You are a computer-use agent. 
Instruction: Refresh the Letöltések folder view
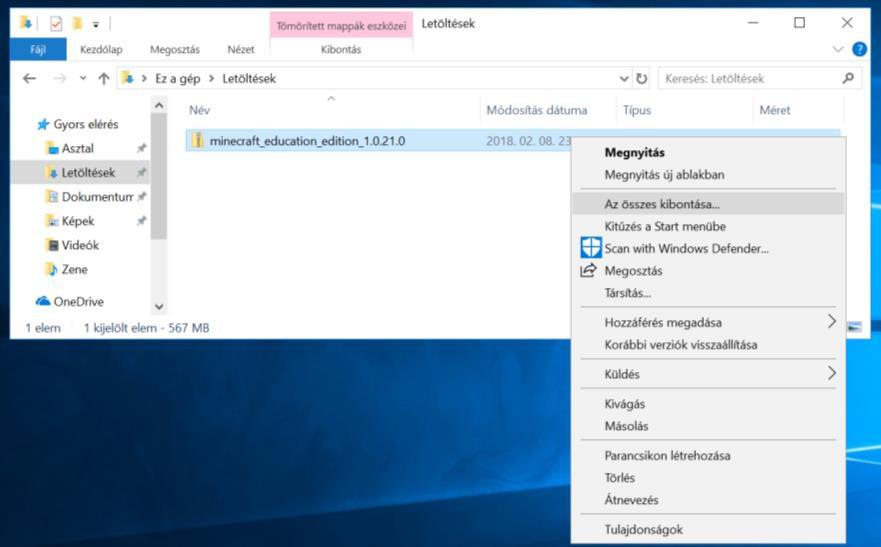(641, 79)
